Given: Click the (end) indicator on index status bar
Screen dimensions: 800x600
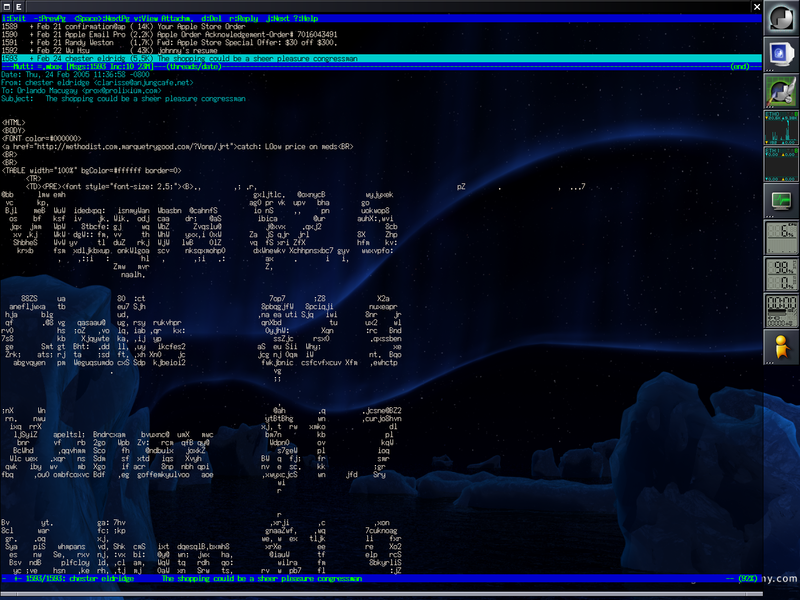Looking at the screenshot, I should pyautogui.click(x=740, y=66).
